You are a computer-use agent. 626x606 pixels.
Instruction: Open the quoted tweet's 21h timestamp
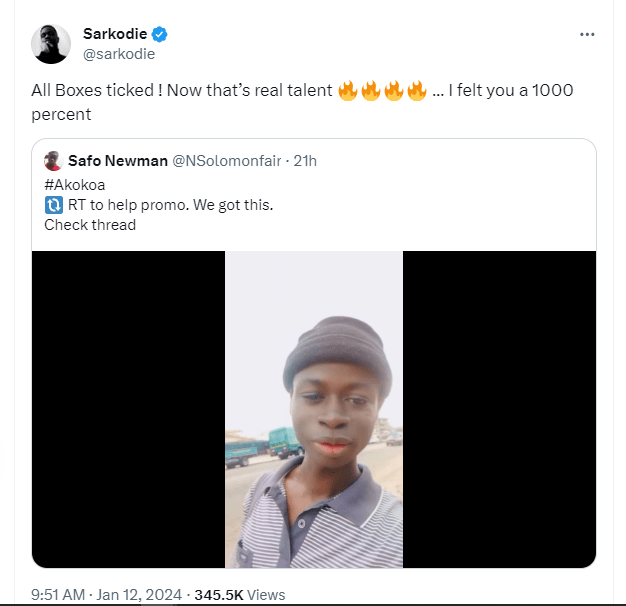click(305, 161)
